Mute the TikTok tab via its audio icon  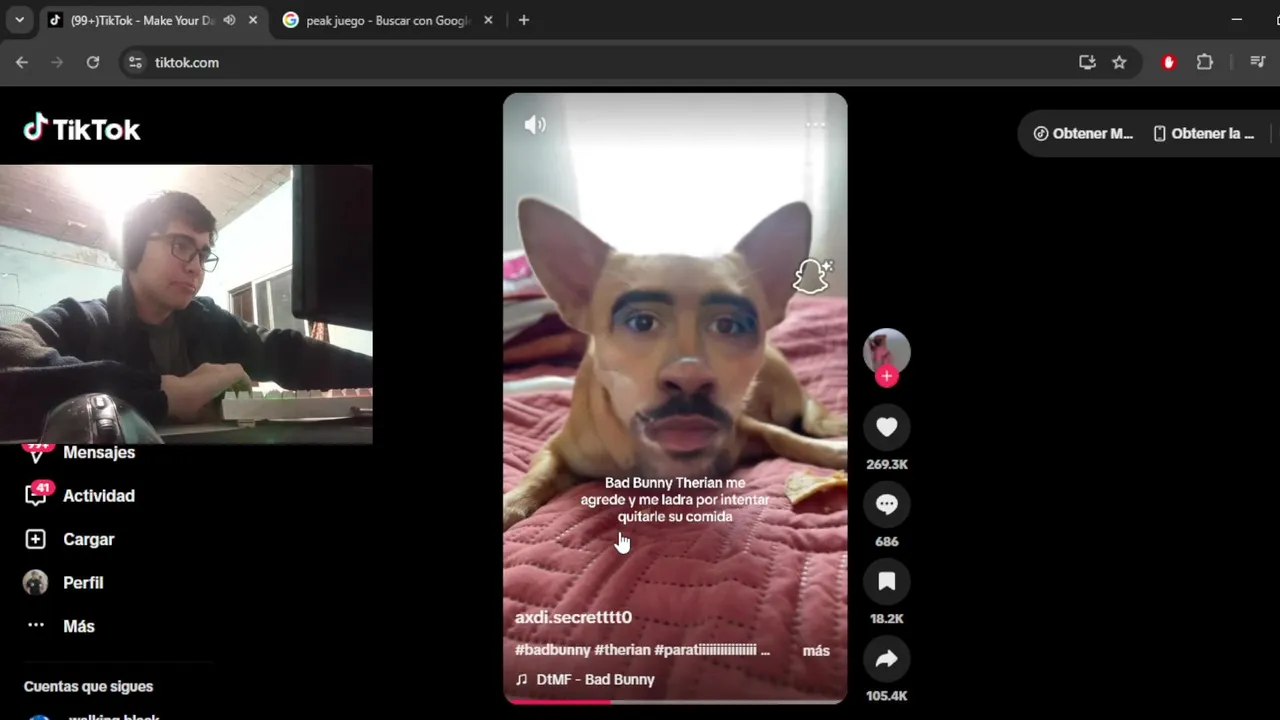tap(229, 20)
